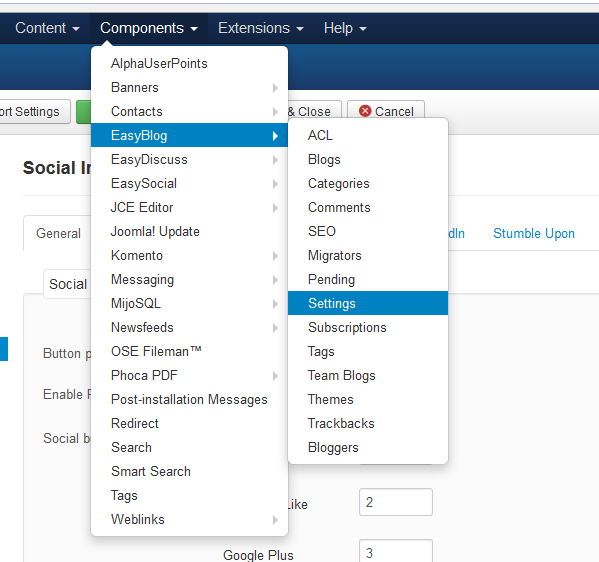Select Search in Components menu
This screenshot has height=562, width=599.
189,448
